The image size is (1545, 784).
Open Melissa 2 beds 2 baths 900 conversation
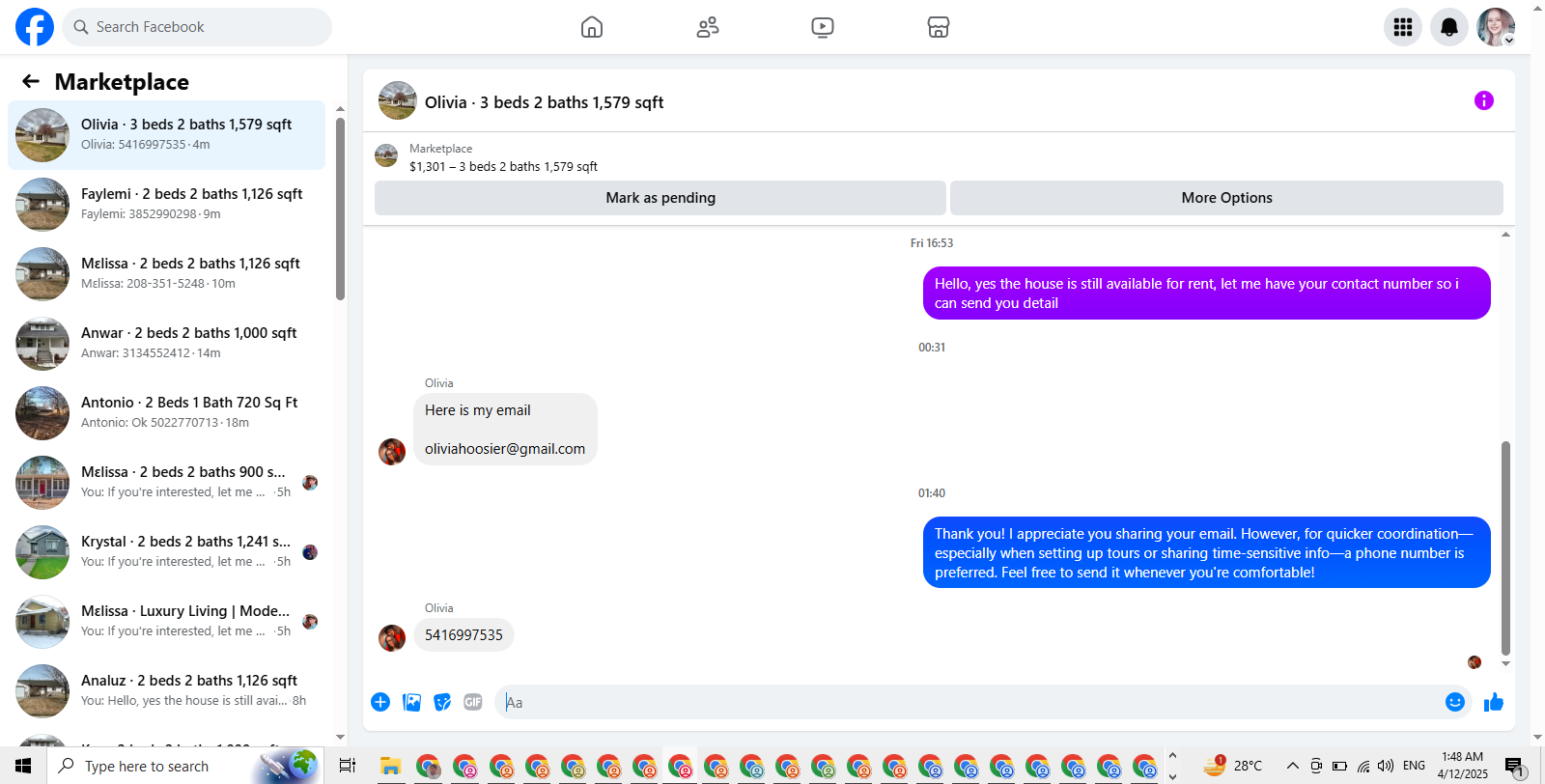[x=166, y=483]
